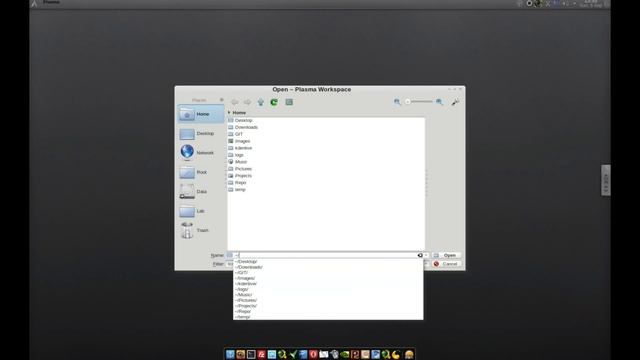Choose ~/Images/ from the autocomplete list
Viewport: 640px width, 360px height.
[x=328, y=278]
